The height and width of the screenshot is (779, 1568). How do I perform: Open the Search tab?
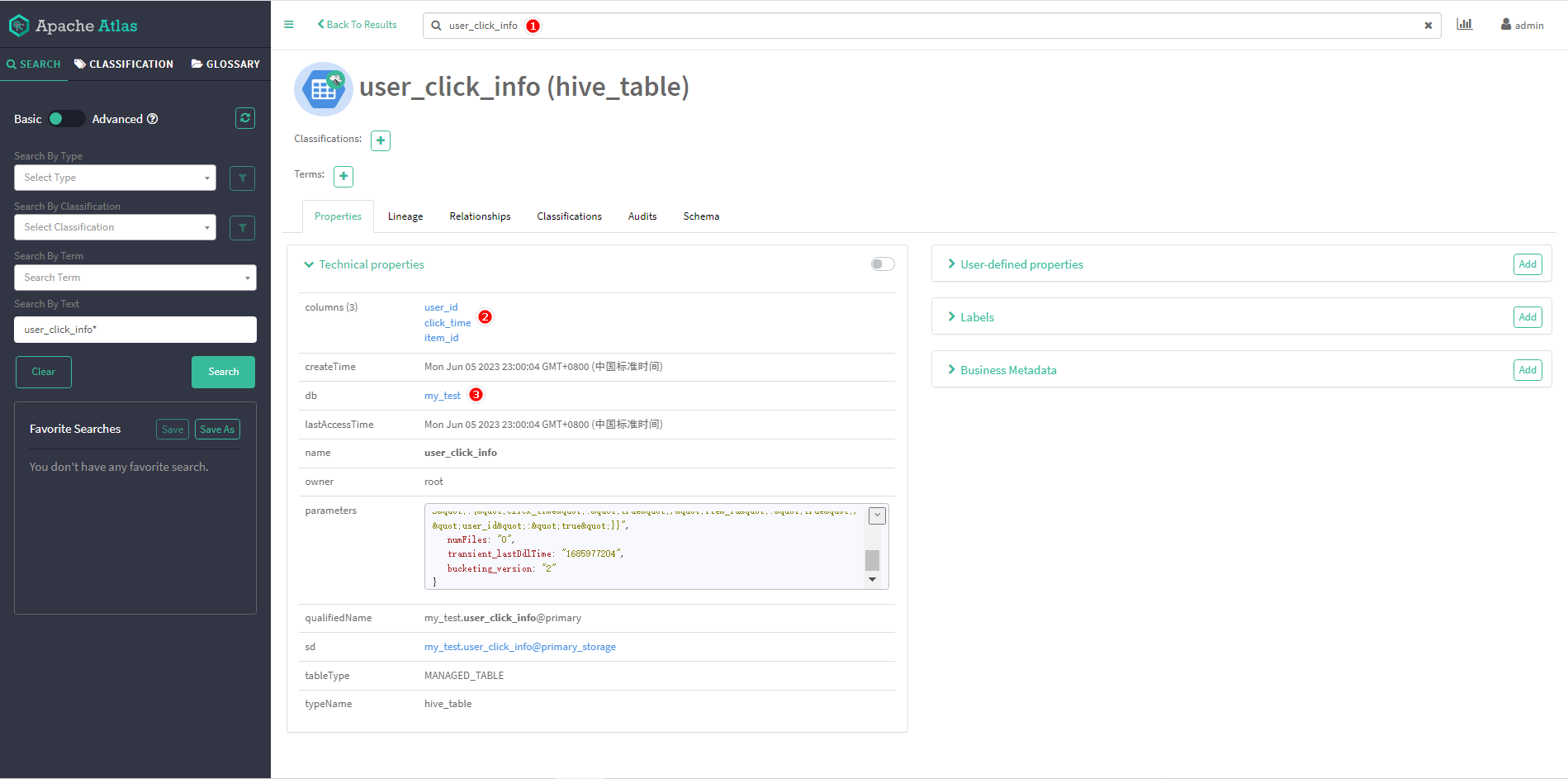(x=34, y=64)
